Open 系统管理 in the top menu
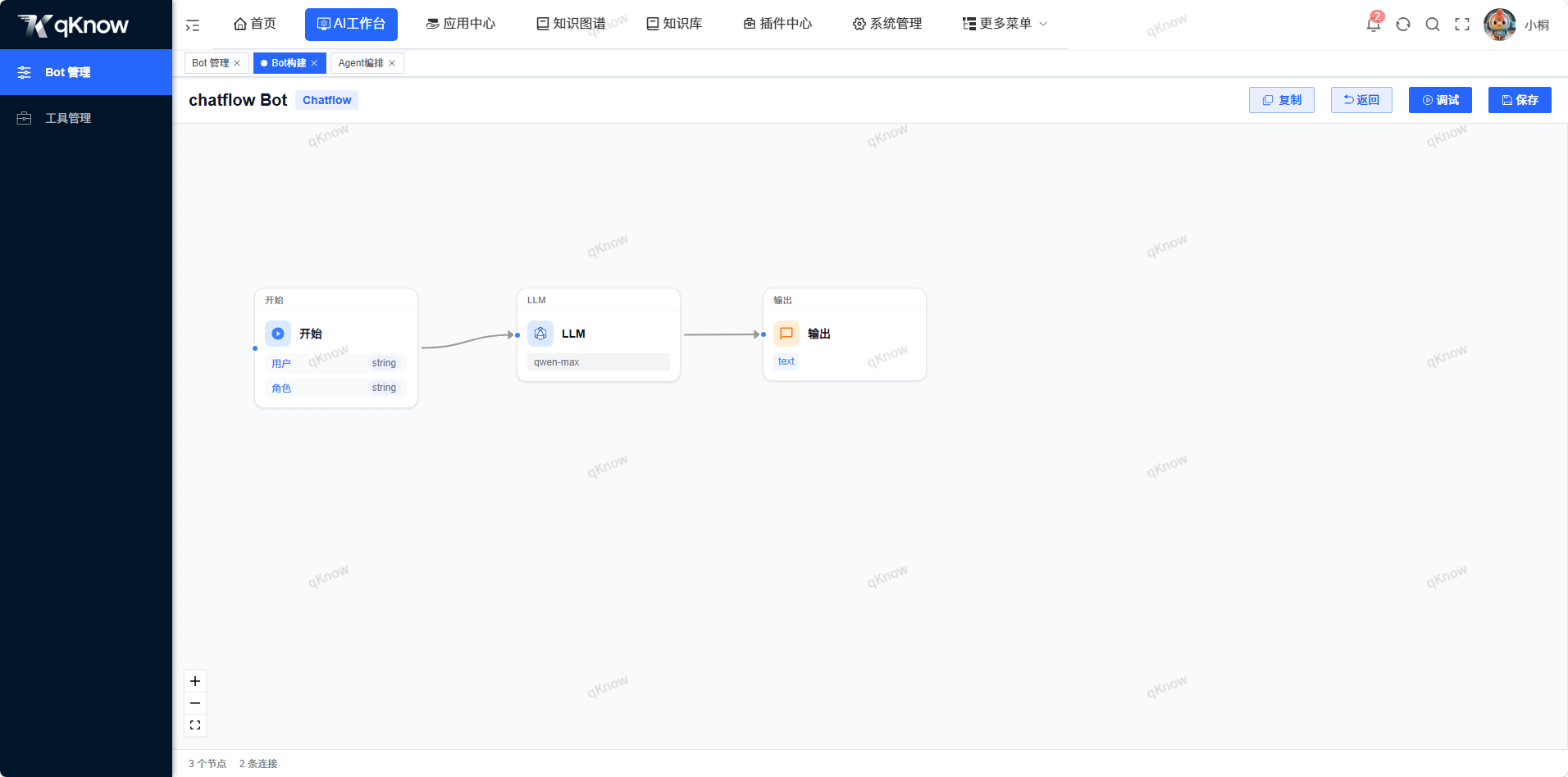Image resolution: width=1568 pixels, height=777 pixels. point(887,24)
